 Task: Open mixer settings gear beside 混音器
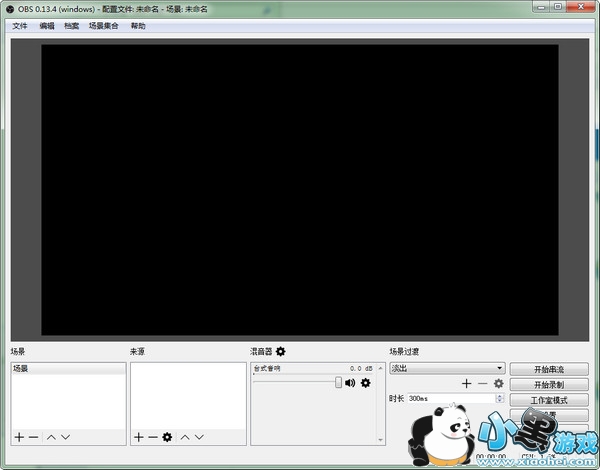tap(281, 351)
